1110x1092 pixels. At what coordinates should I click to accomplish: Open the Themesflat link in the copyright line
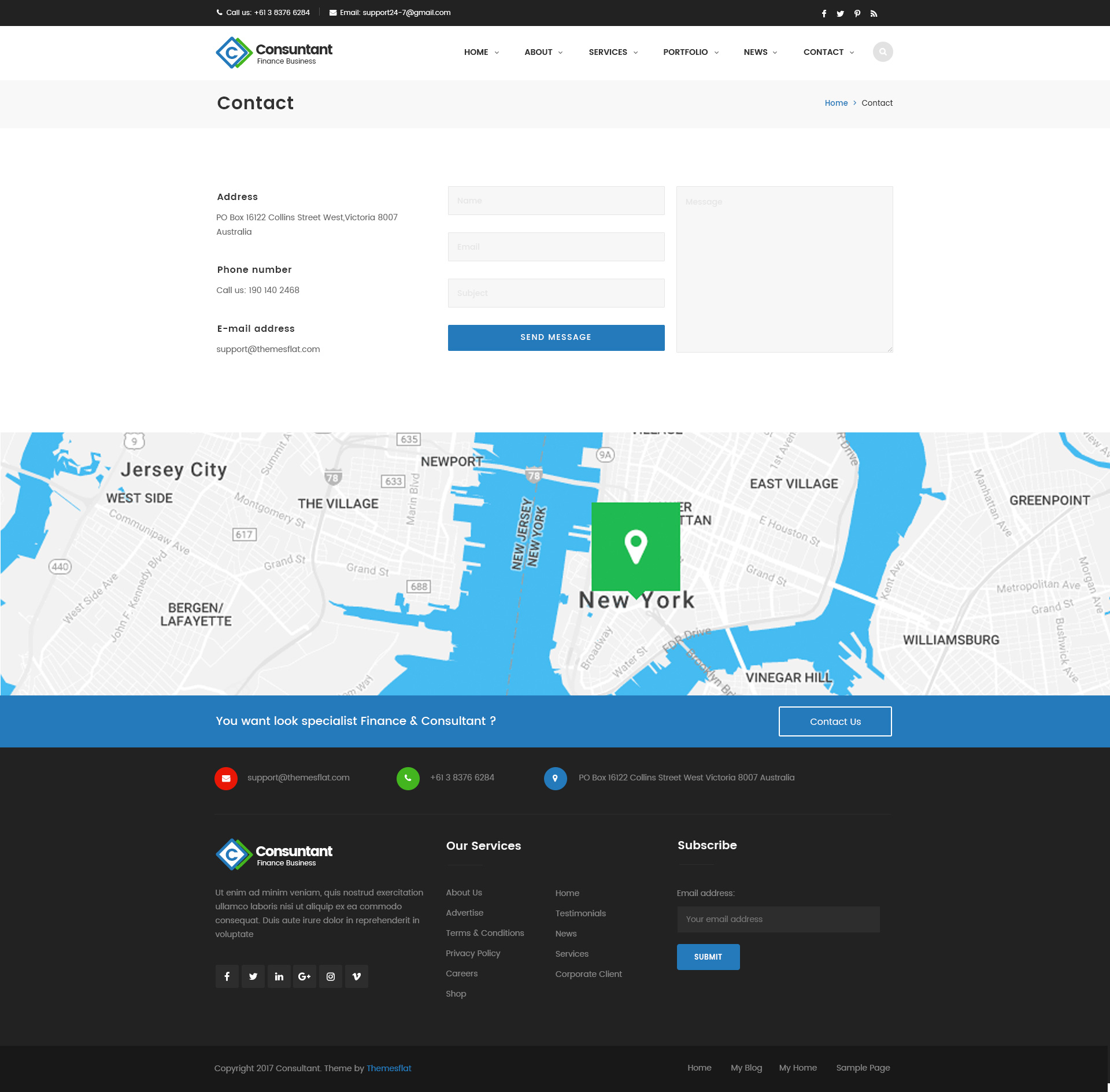(388, 1068)
